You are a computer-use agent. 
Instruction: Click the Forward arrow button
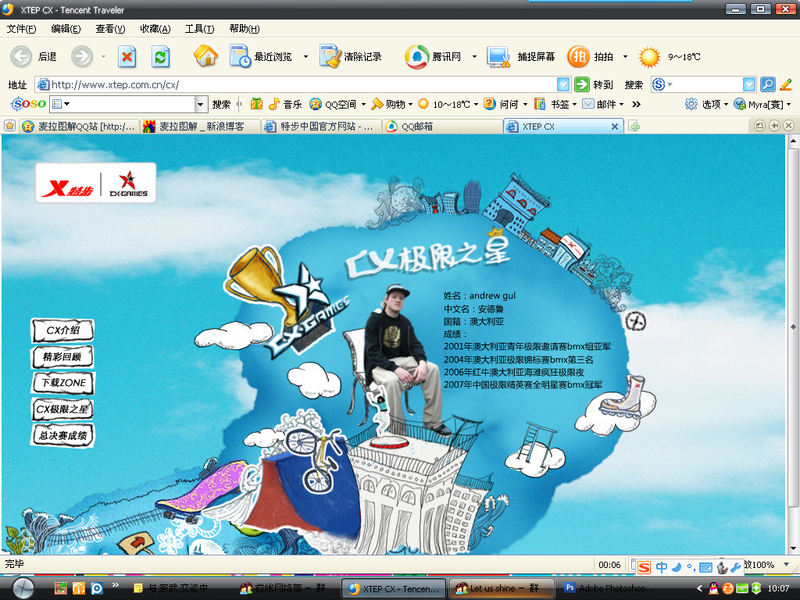click(82, 56)
